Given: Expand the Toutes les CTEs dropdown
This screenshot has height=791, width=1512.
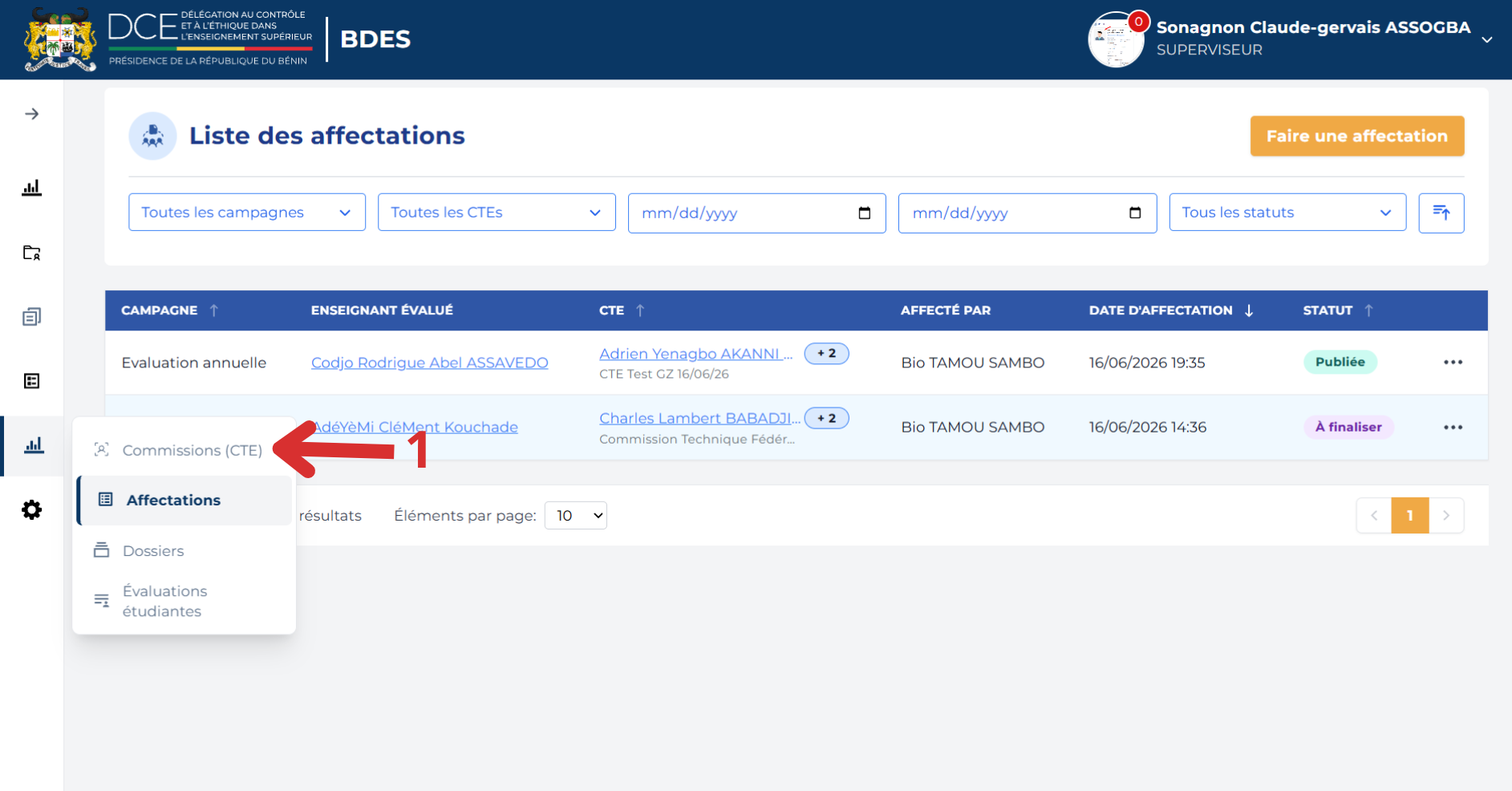Looking at the screenshot, I should tap(497, 213).
